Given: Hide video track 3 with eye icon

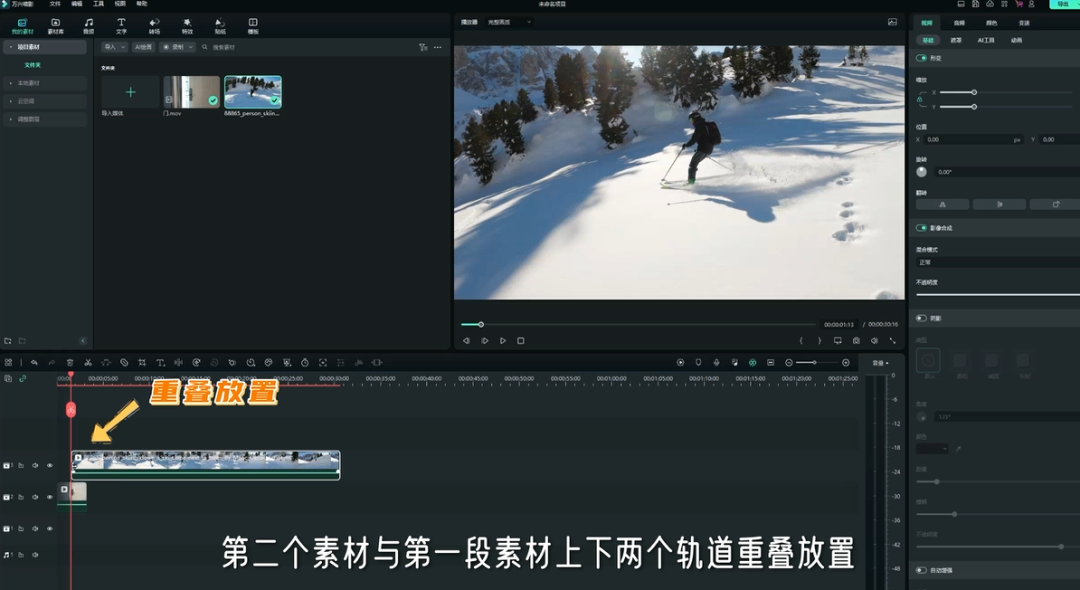Looking at the screenshot, I should 50,465.
